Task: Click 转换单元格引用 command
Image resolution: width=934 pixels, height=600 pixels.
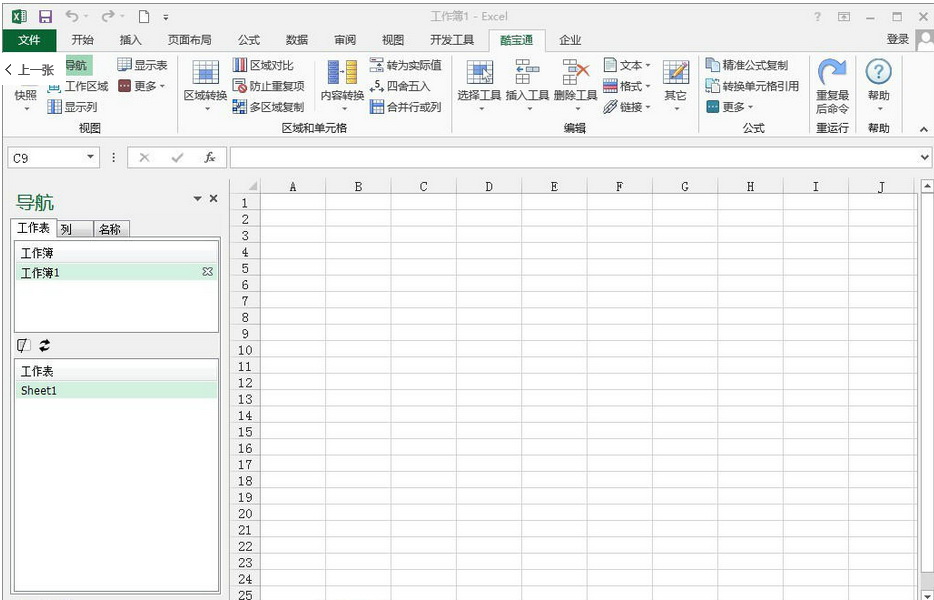Action: click(x=752, y=86)
